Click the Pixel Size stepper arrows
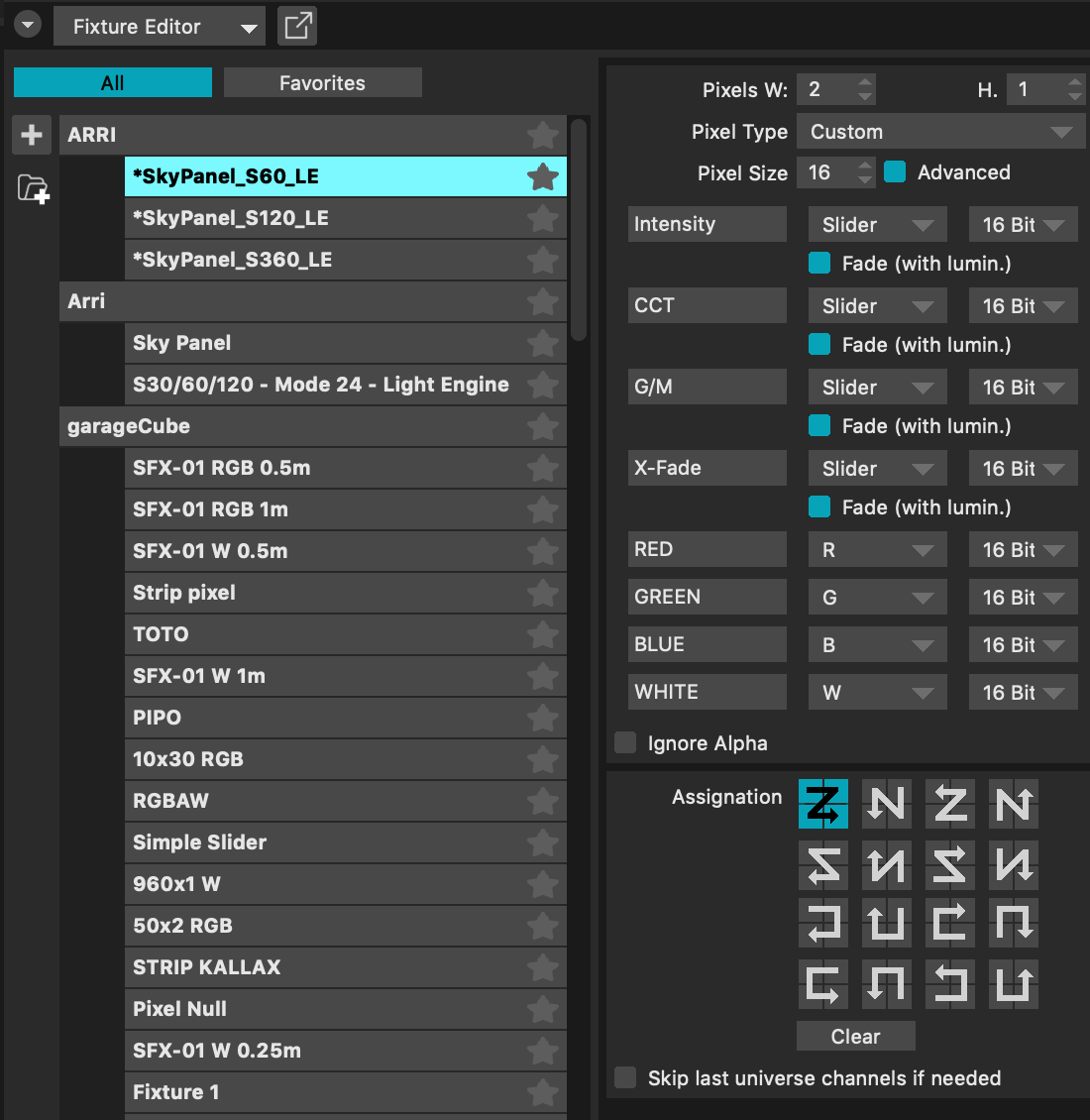This screenshot has height=1120, width=1090. (x=865, y=172)
